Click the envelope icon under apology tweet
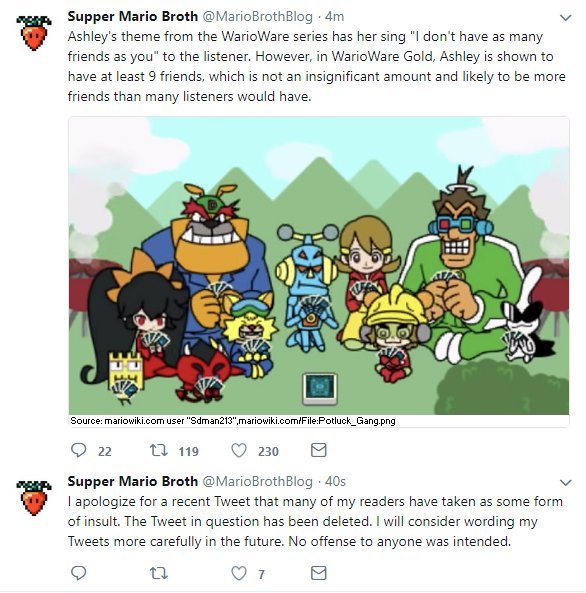Screen dimensions: 586x593 (319, 573)
